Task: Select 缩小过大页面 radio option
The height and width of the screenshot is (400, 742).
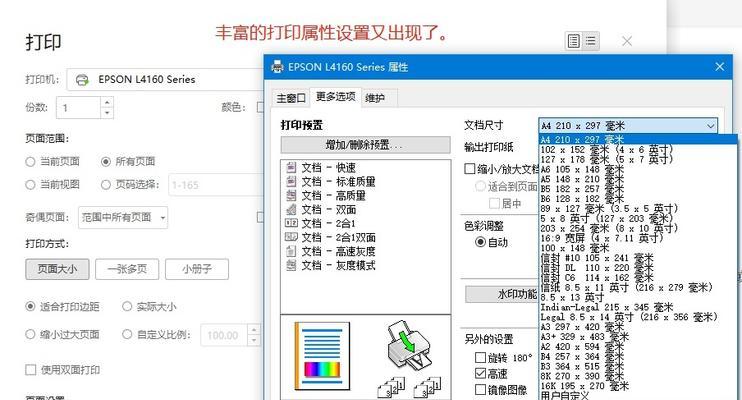Action: [x=30, y=335]
